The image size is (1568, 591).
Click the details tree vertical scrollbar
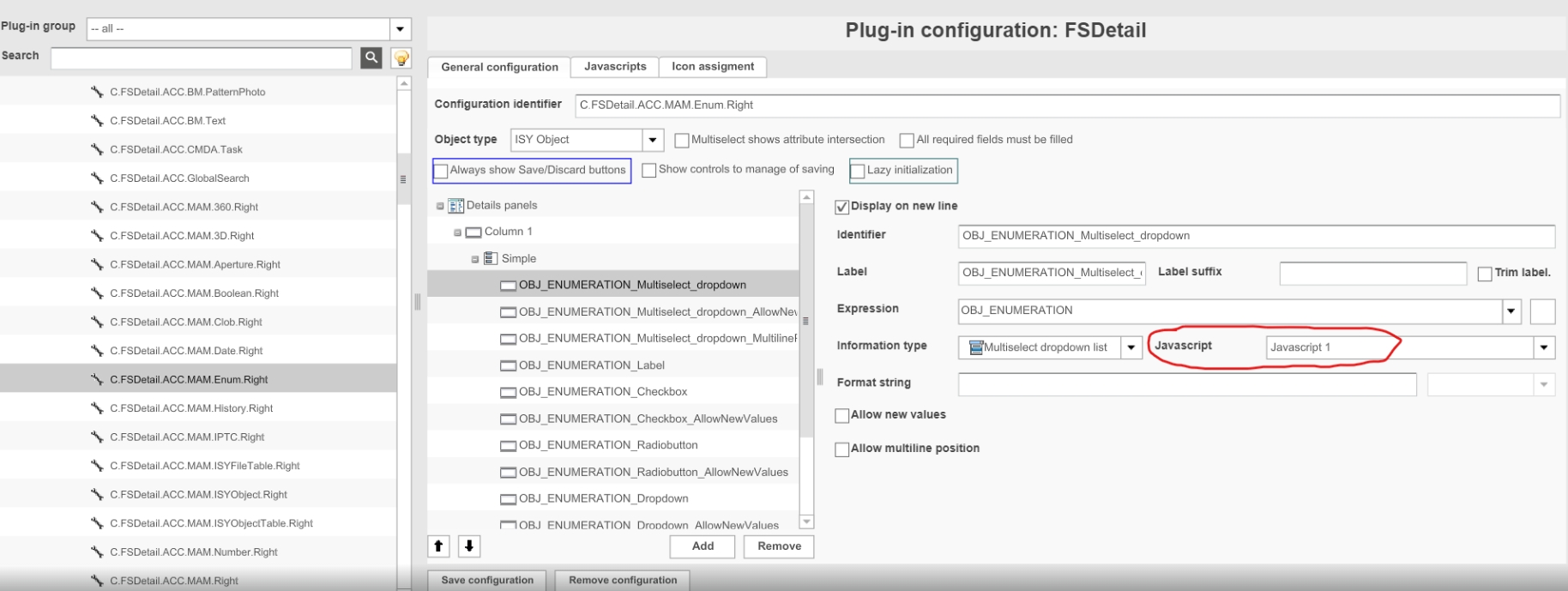[806, 360]
